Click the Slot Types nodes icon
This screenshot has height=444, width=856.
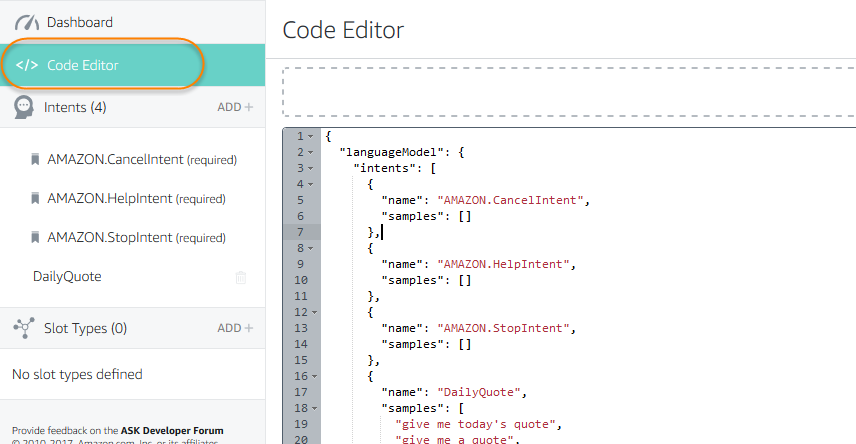click(24, 328)
